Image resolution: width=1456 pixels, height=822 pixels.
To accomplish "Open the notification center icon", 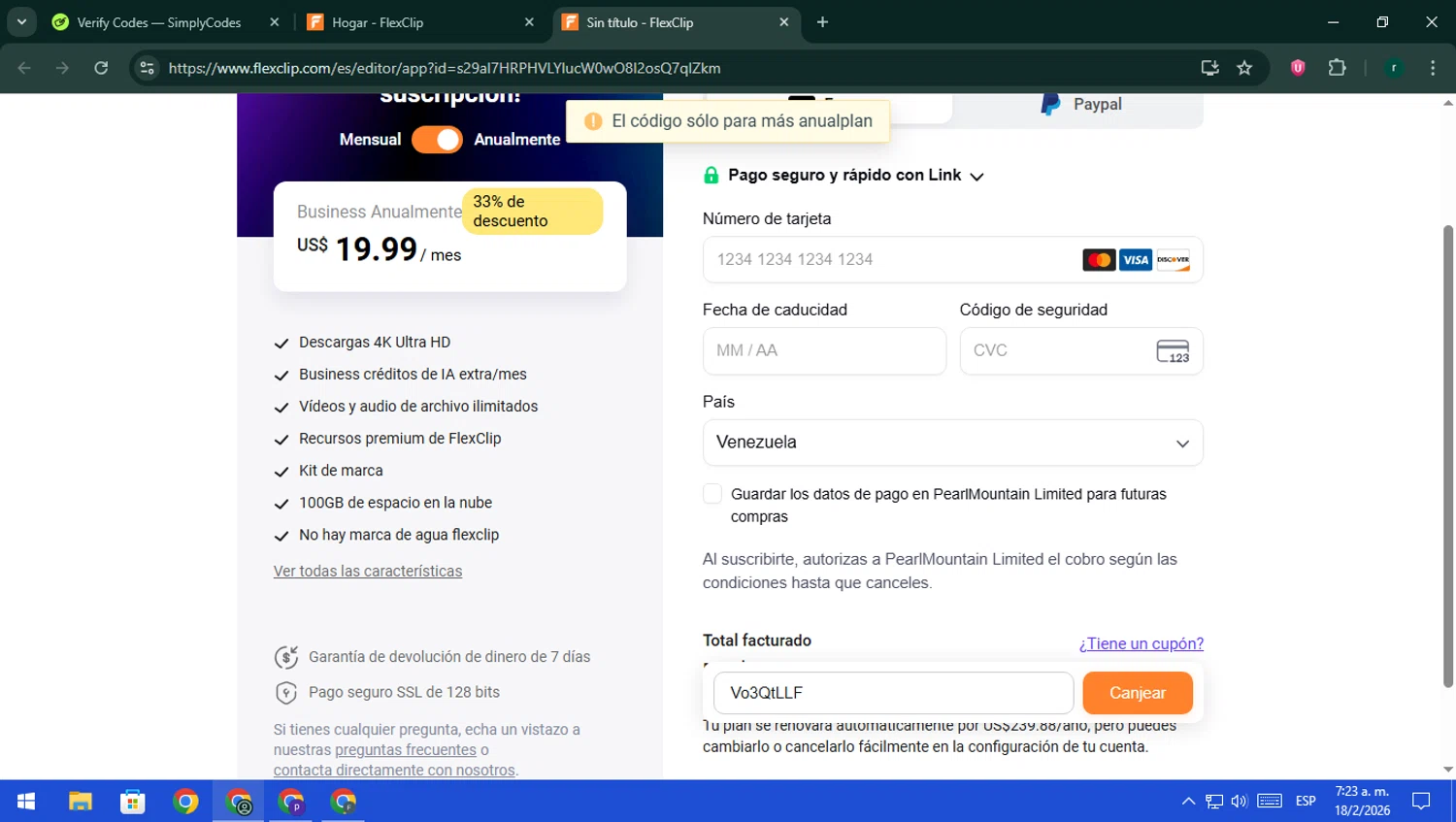I will point(1421,802).
